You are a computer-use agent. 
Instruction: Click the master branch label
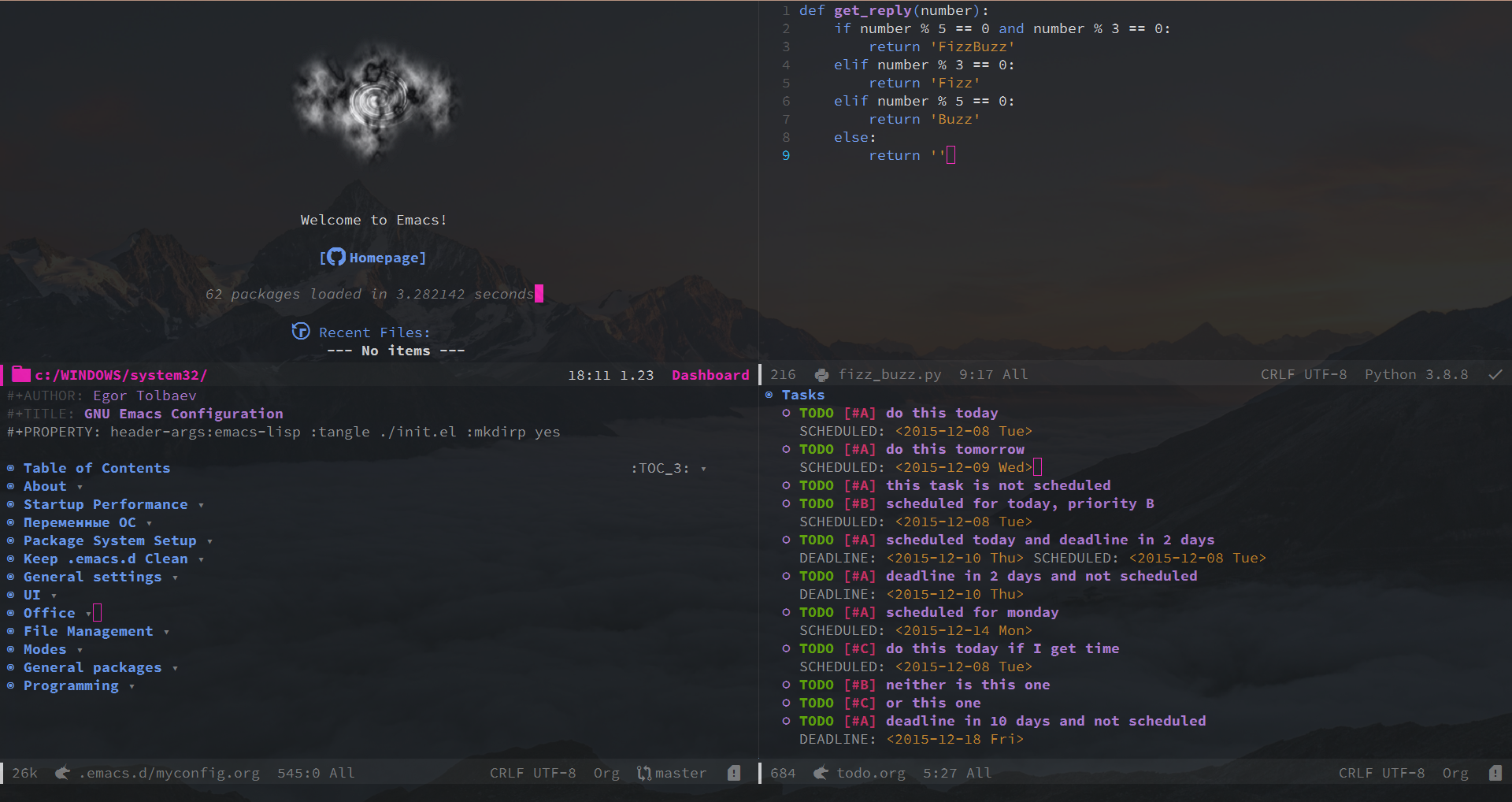click(x=680, y=773)
